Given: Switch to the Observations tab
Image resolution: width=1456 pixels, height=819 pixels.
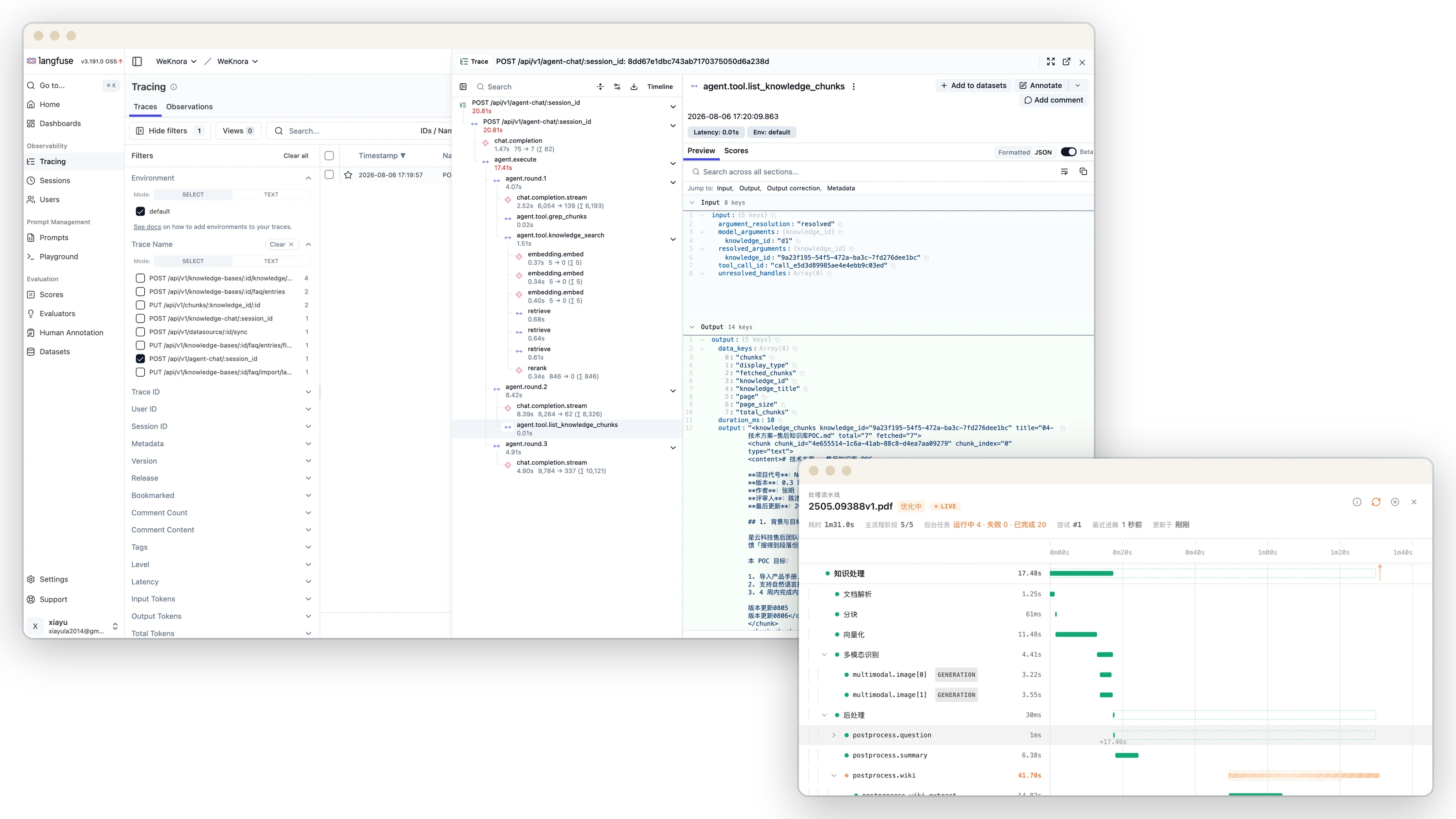Looking at the screenshot, I should click(x=189, y=107).
